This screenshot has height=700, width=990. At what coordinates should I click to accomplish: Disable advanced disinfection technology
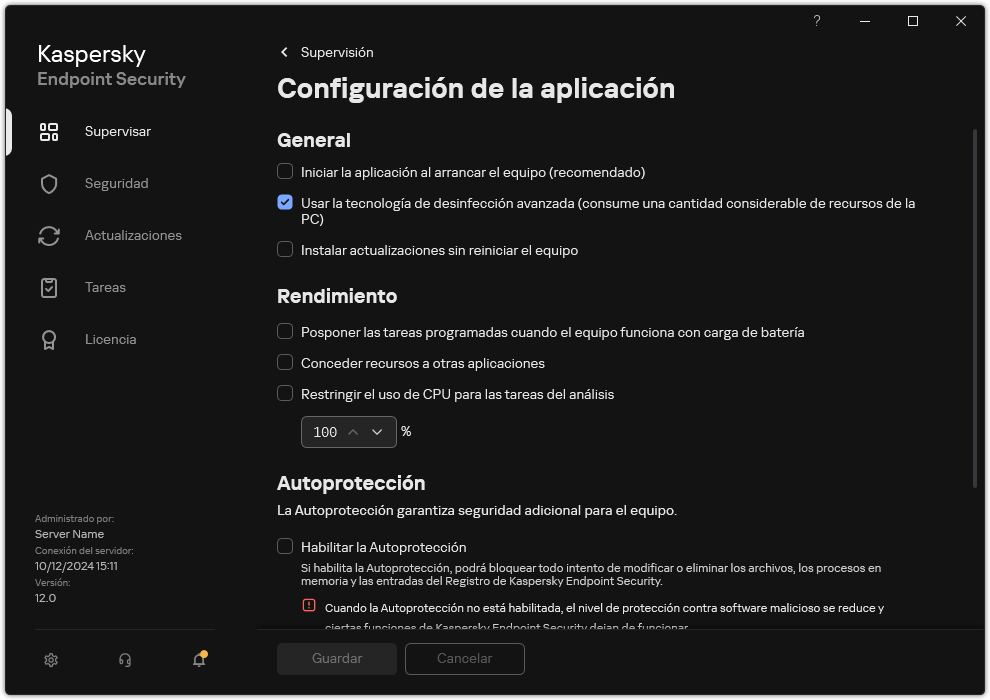(x=285, y=203)
